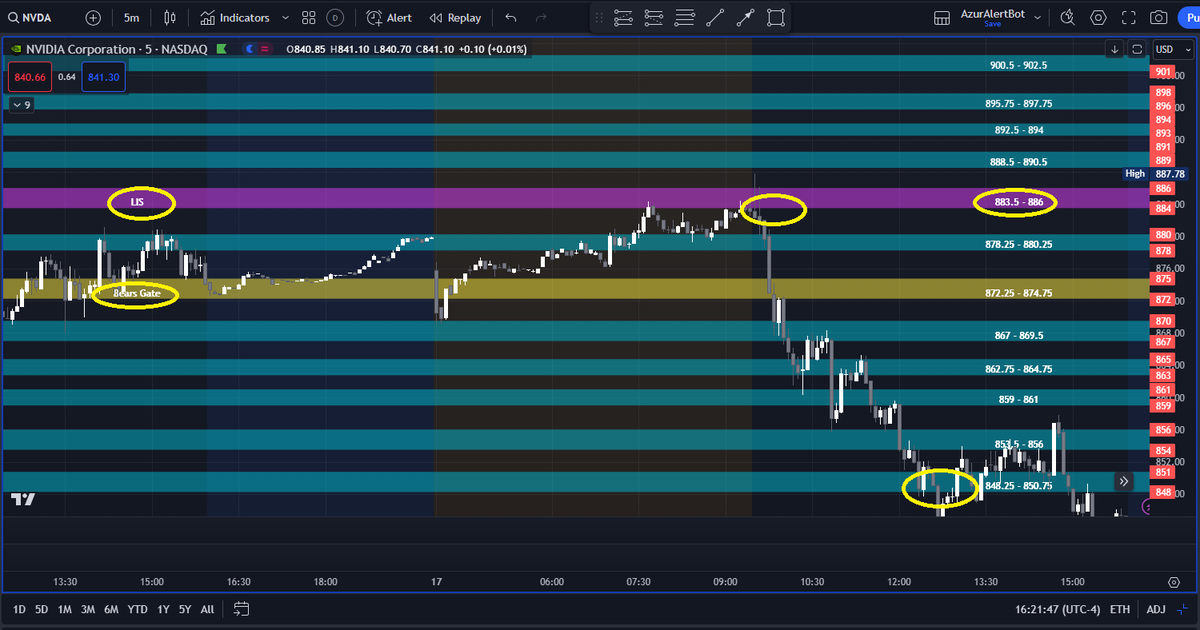Open time axis settings gear
Image resolution: width=1200 pixels, height=630 pixels.
(x=1173, y=581)
